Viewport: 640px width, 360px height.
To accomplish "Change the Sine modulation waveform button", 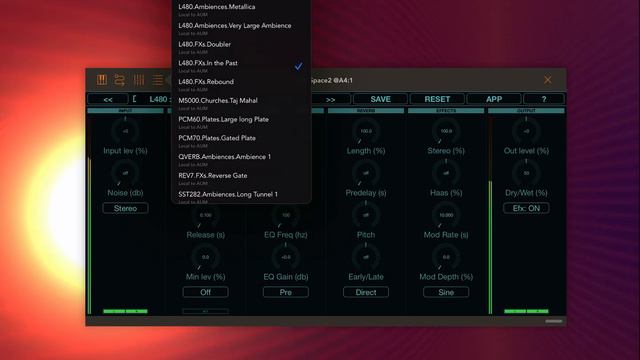I will pos(446,292).
